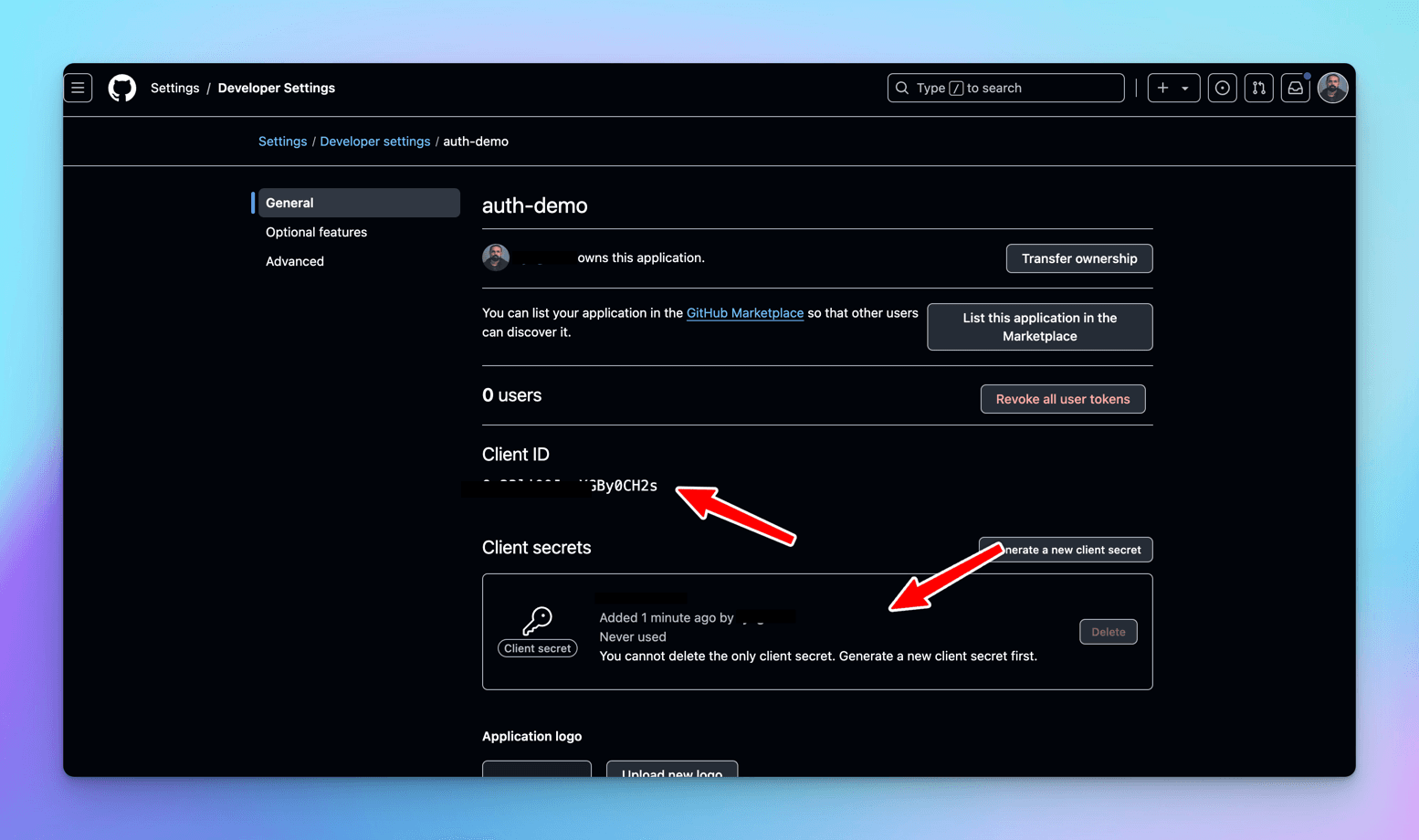Image resolution: width=1419 pixels, height=840 pixels.
Task: Click the 'auth-demo' page heading
Action: point(534,205)
